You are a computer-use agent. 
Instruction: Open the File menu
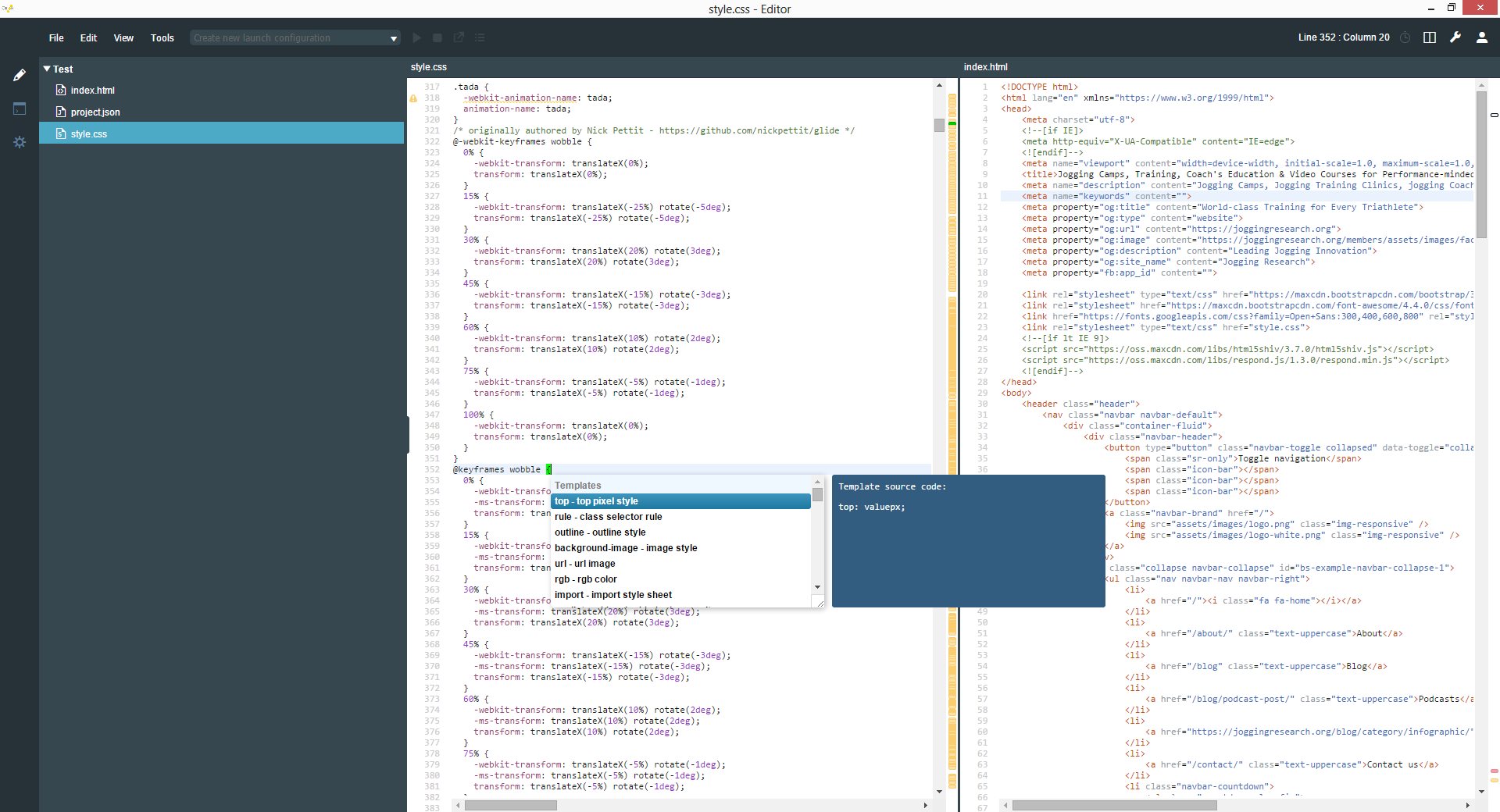(56, 37)
